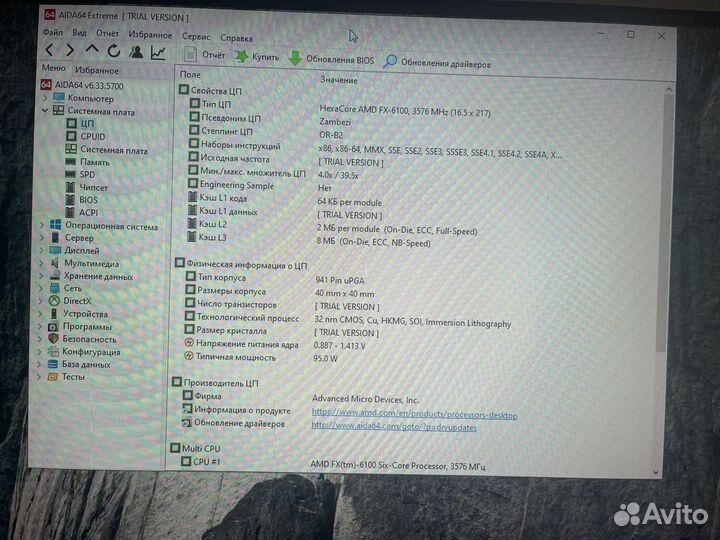Select the DirectX item in tree
The width and height of the screenshot is (720, 540).
(77, 300)
